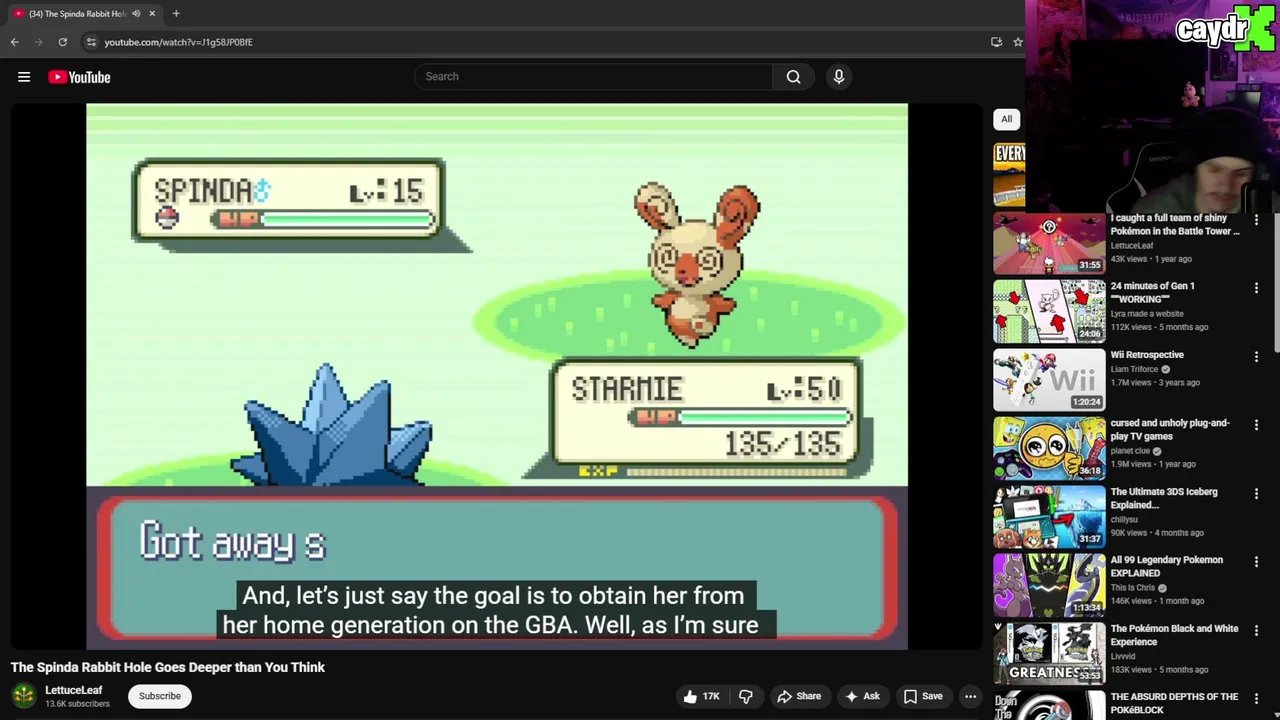Open LettuceLeaf channel name link
The height and width of the screenshot is (720, 1280).
pyautogui.click(x=74, y=690)
